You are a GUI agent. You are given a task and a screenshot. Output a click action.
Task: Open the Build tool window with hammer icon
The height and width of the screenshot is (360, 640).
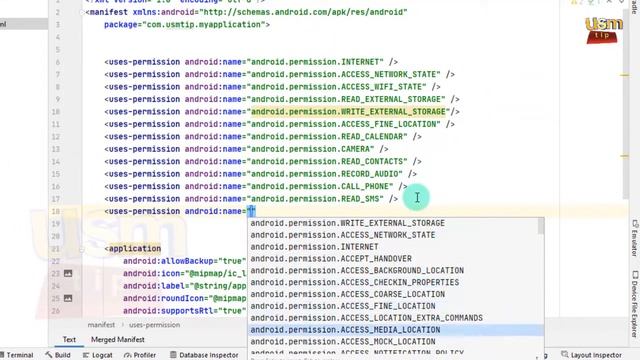pos(58,355)
